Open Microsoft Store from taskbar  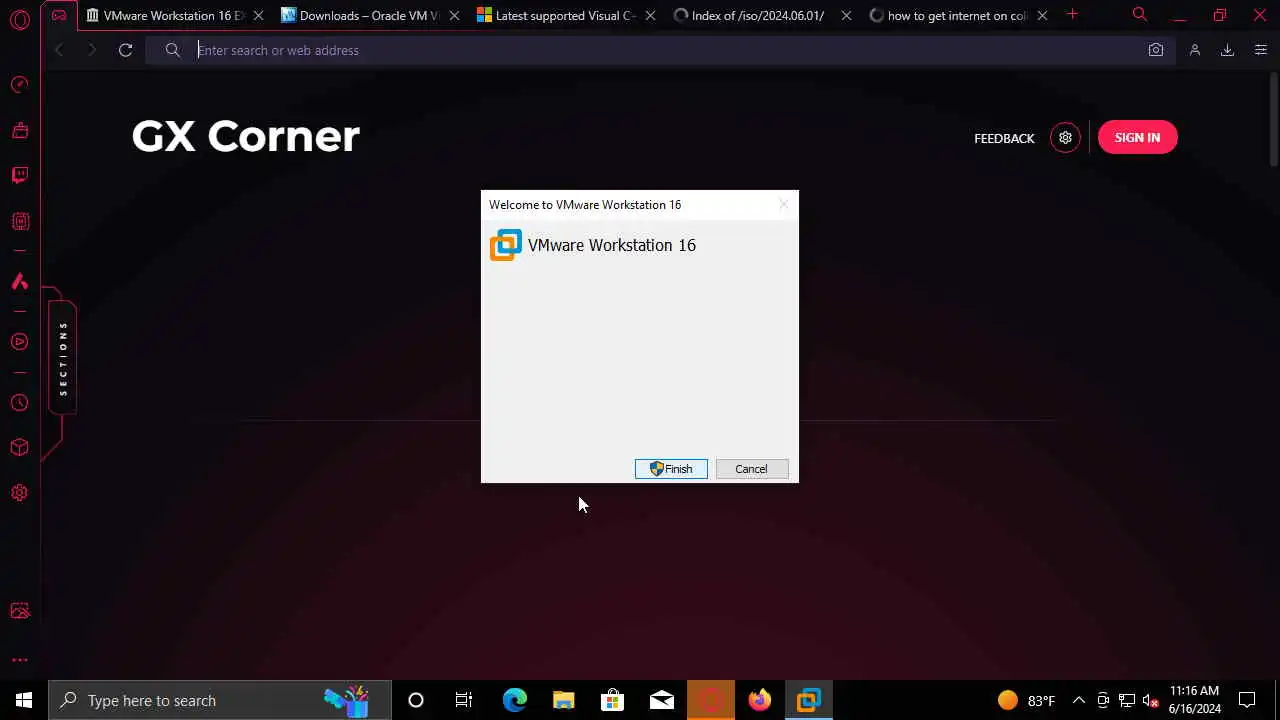click(613, 700)
